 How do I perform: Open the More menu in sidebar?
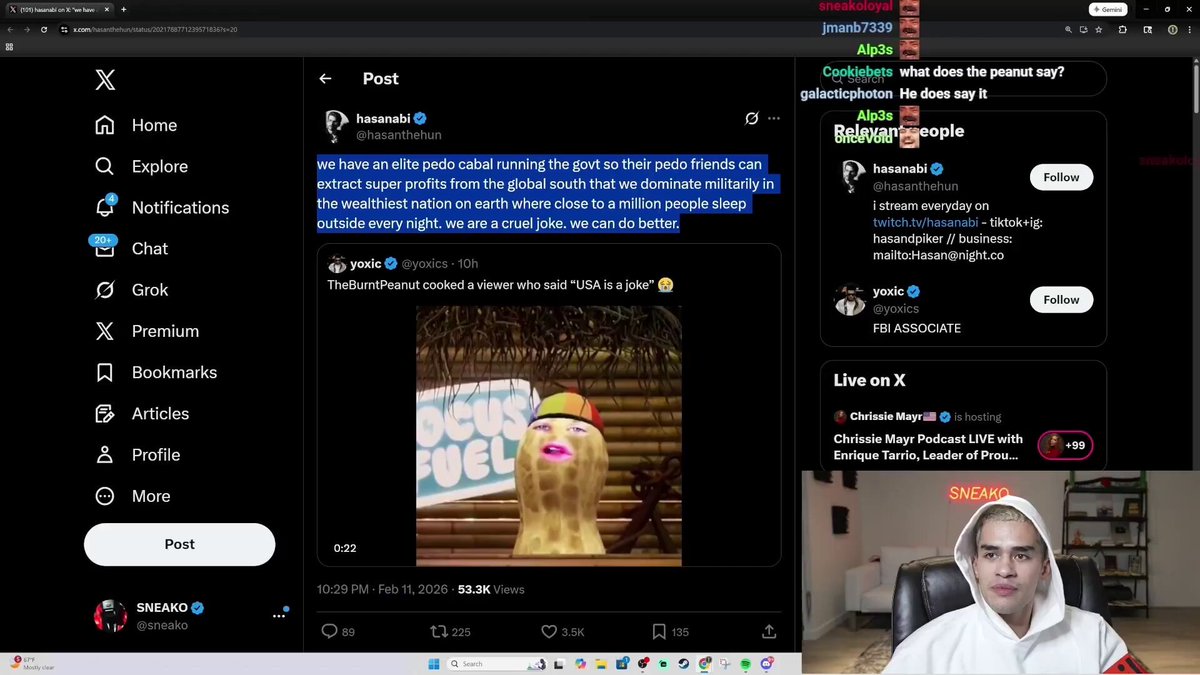pos(132,496)
